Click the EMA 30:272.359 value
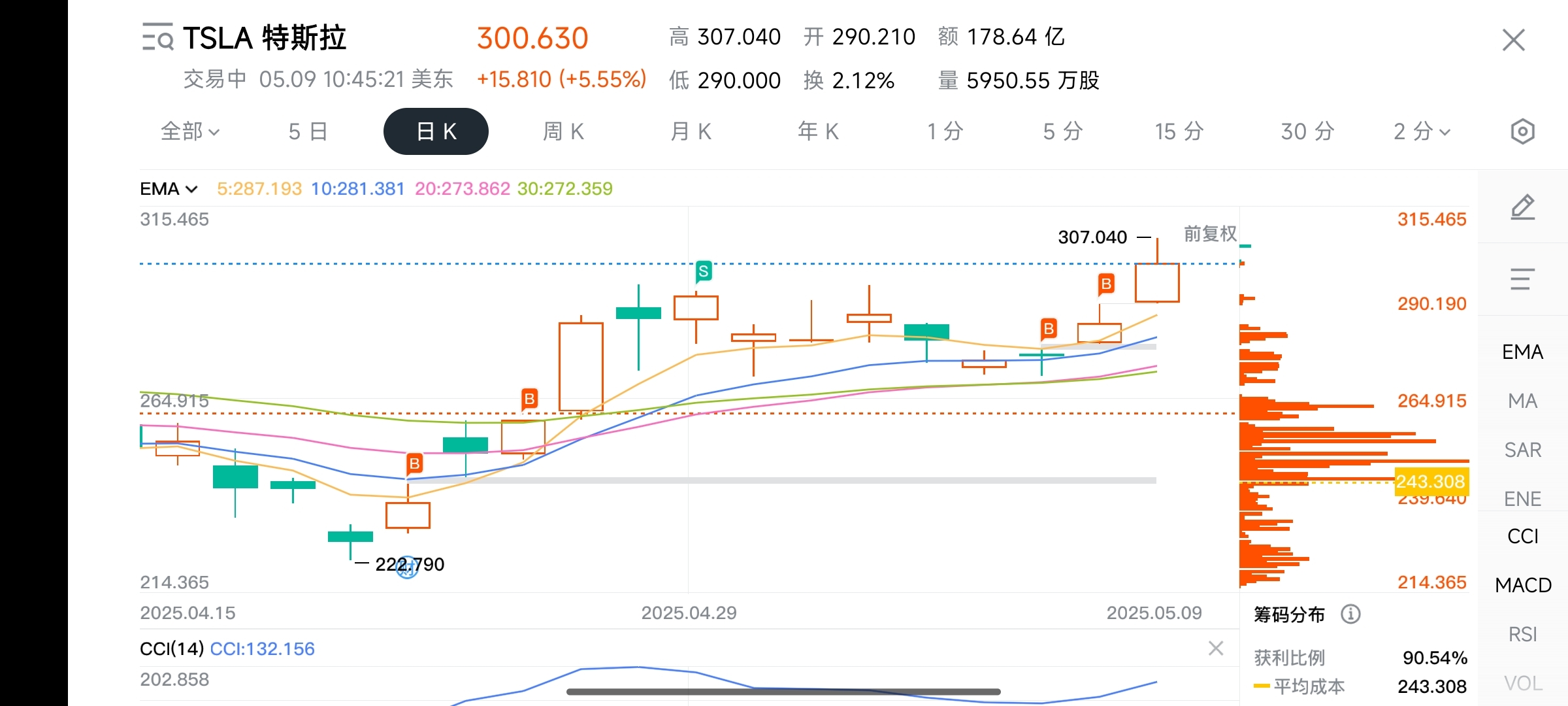1568x706 pixels. pos(565,189)
